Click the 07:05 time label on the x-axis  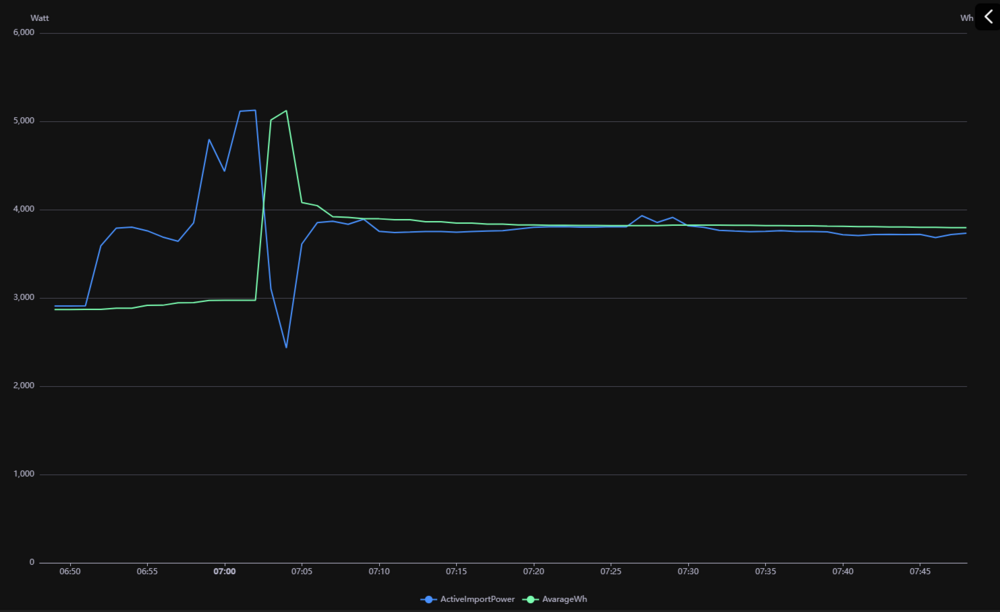pos(302,572)
